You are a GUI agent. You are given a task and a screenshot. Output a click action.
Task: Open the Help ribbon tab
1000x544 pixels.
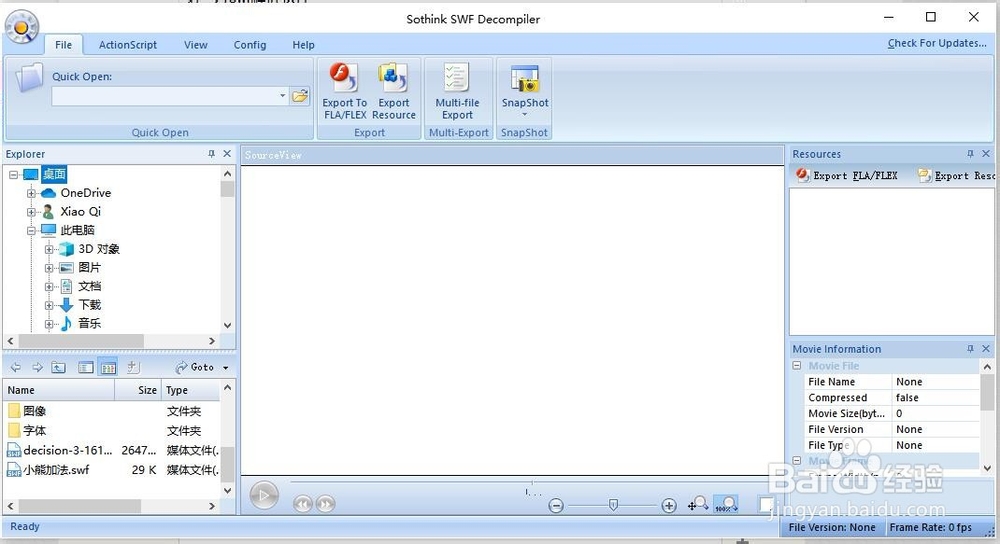click(304, 45)
